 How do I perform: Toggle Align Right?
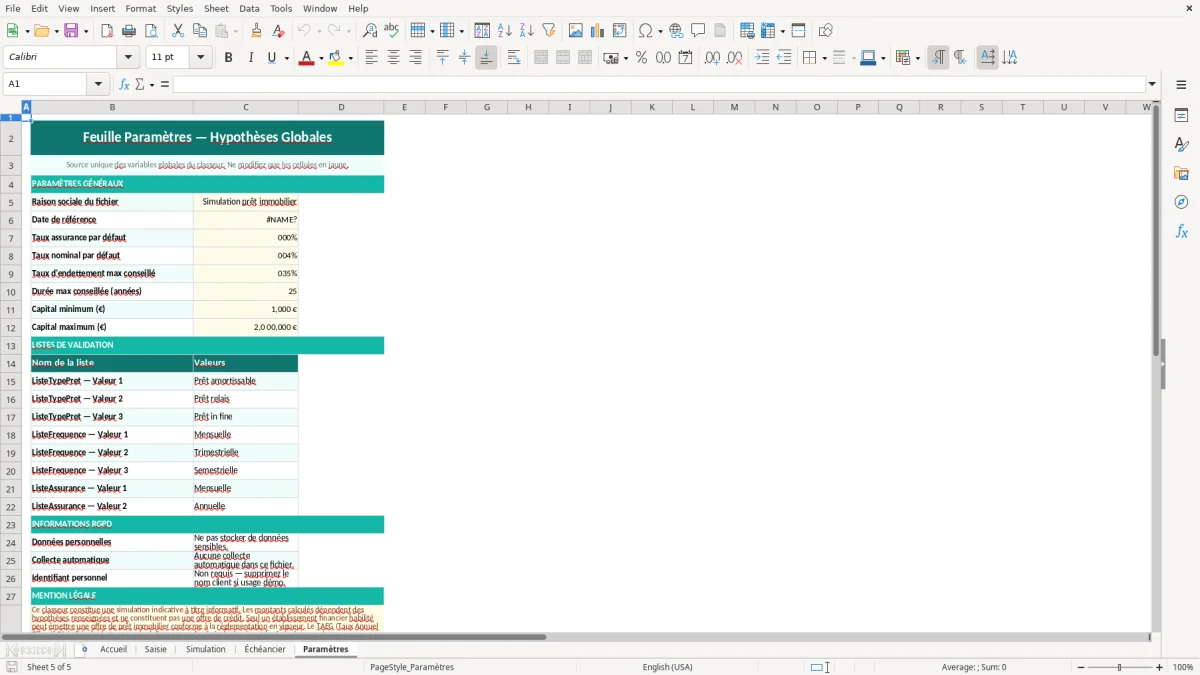point(416,58)
